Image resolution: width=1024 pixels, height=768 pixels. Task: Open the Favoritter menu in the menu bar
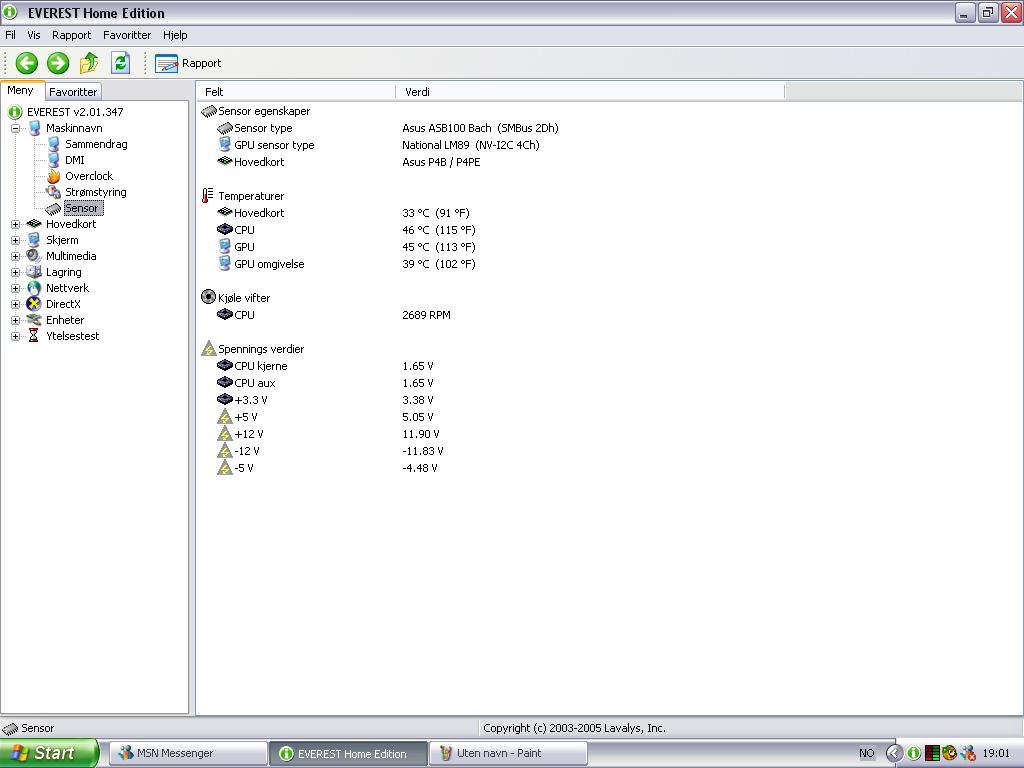[x=127, y=35]
